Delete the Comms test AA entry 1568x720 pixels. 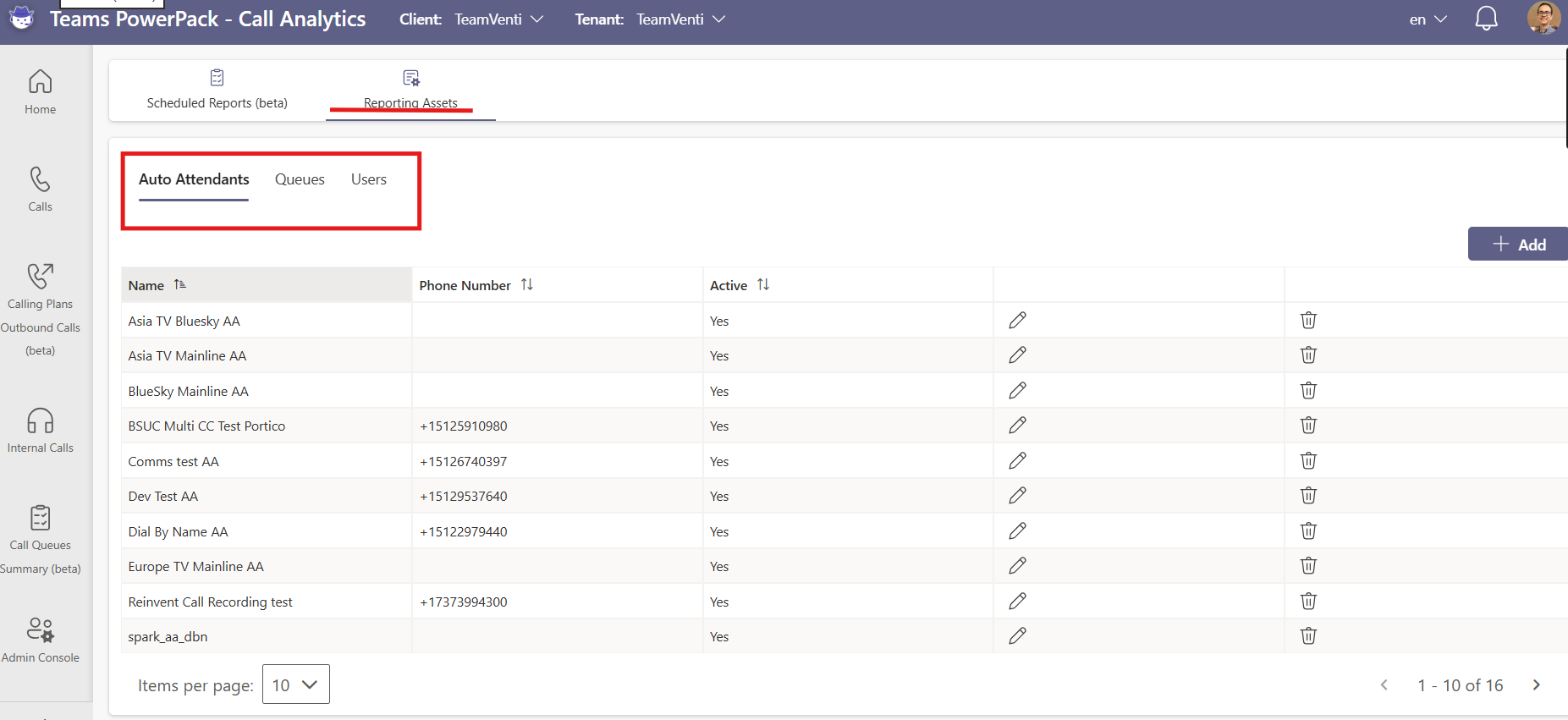[x=1308, y=460]
